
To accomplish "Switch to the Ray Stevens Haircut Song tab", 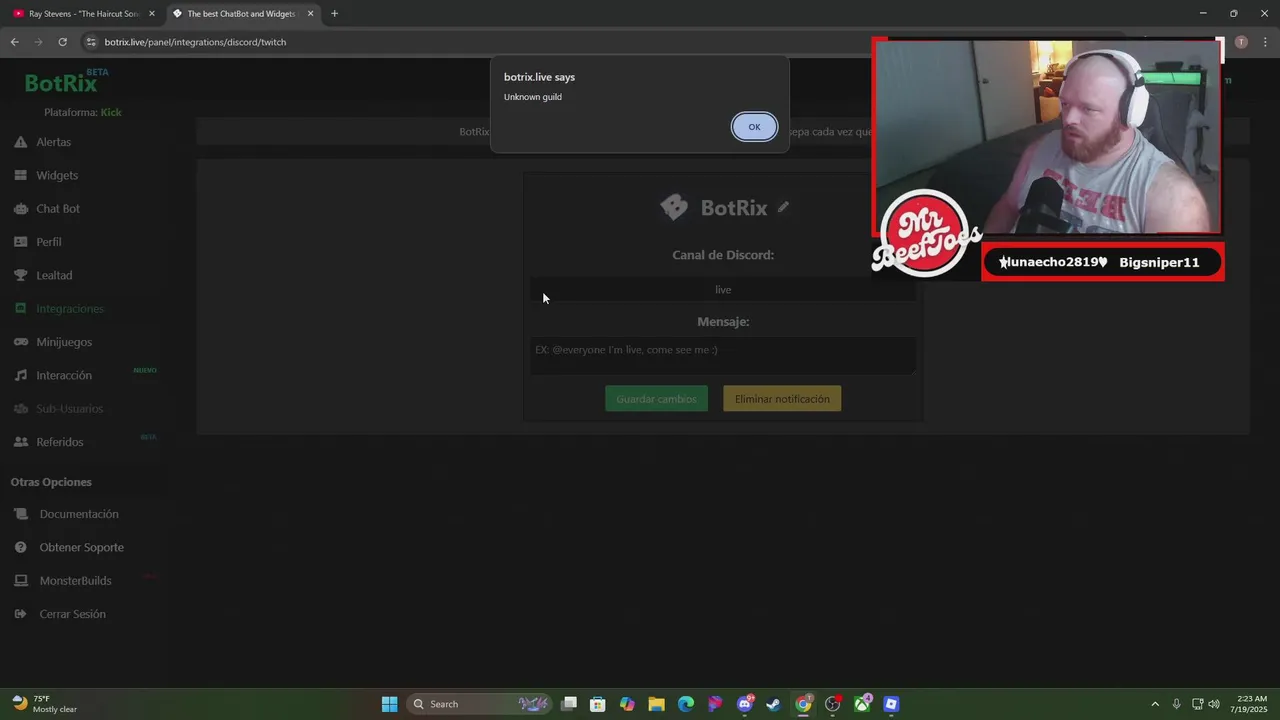I will point(83,14).
